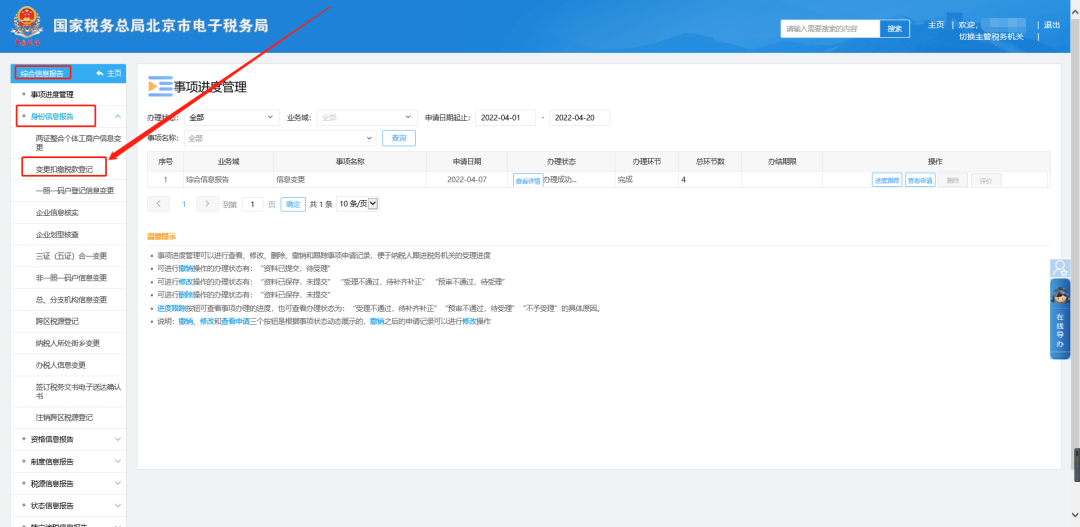The image size is (1080, 527).
Task: Click the header 搜索 button
Action: coord(895,29)
